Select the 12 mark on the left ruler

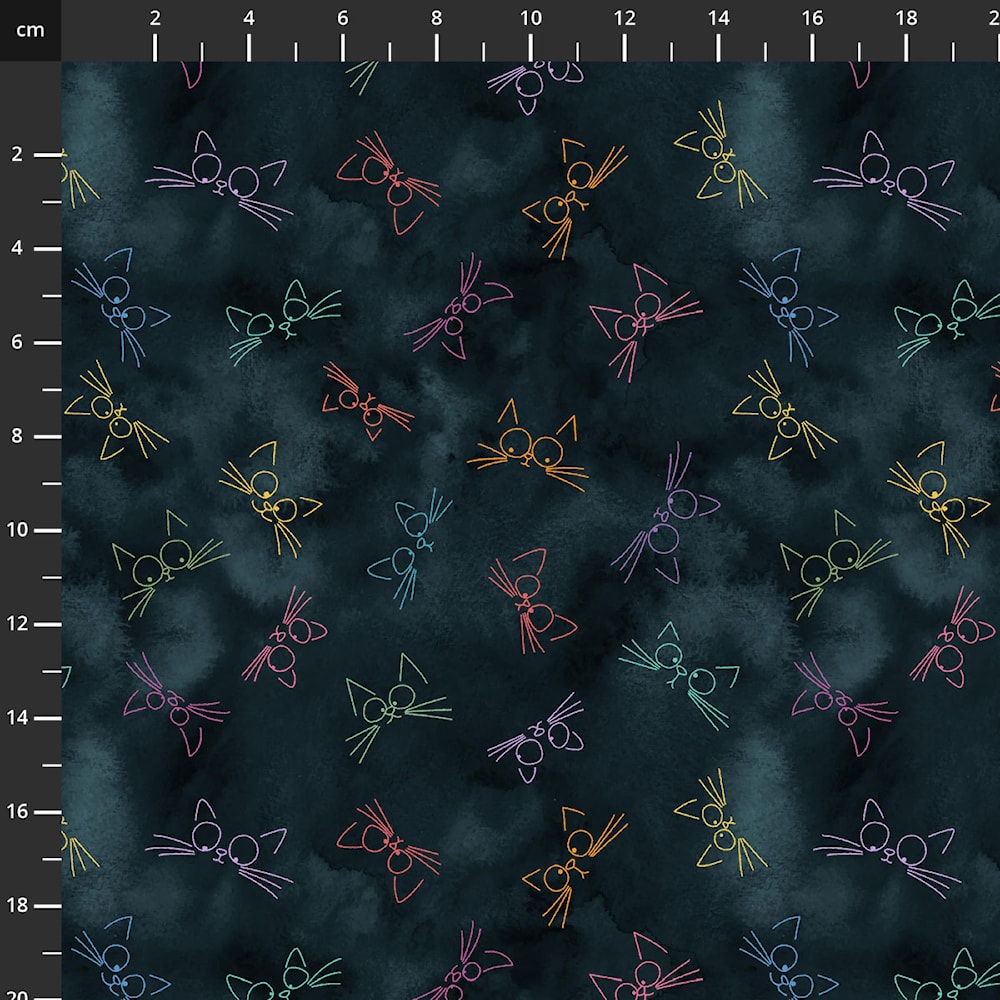coord(18,624)
